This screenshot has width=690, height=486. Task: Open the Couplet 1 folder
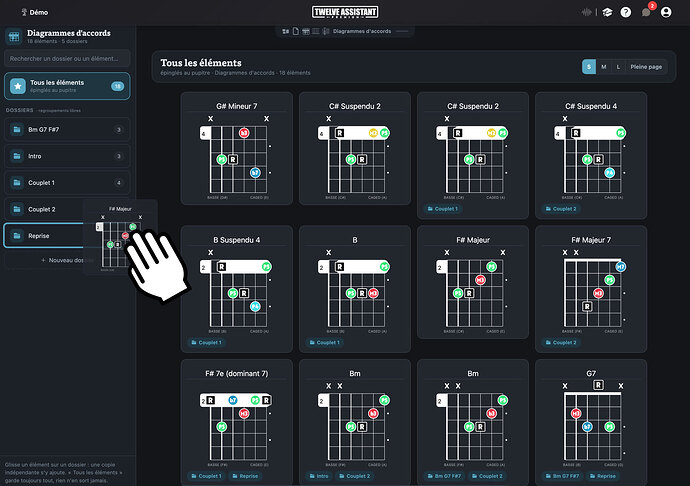pyautogui.click(x=67, y=183)
